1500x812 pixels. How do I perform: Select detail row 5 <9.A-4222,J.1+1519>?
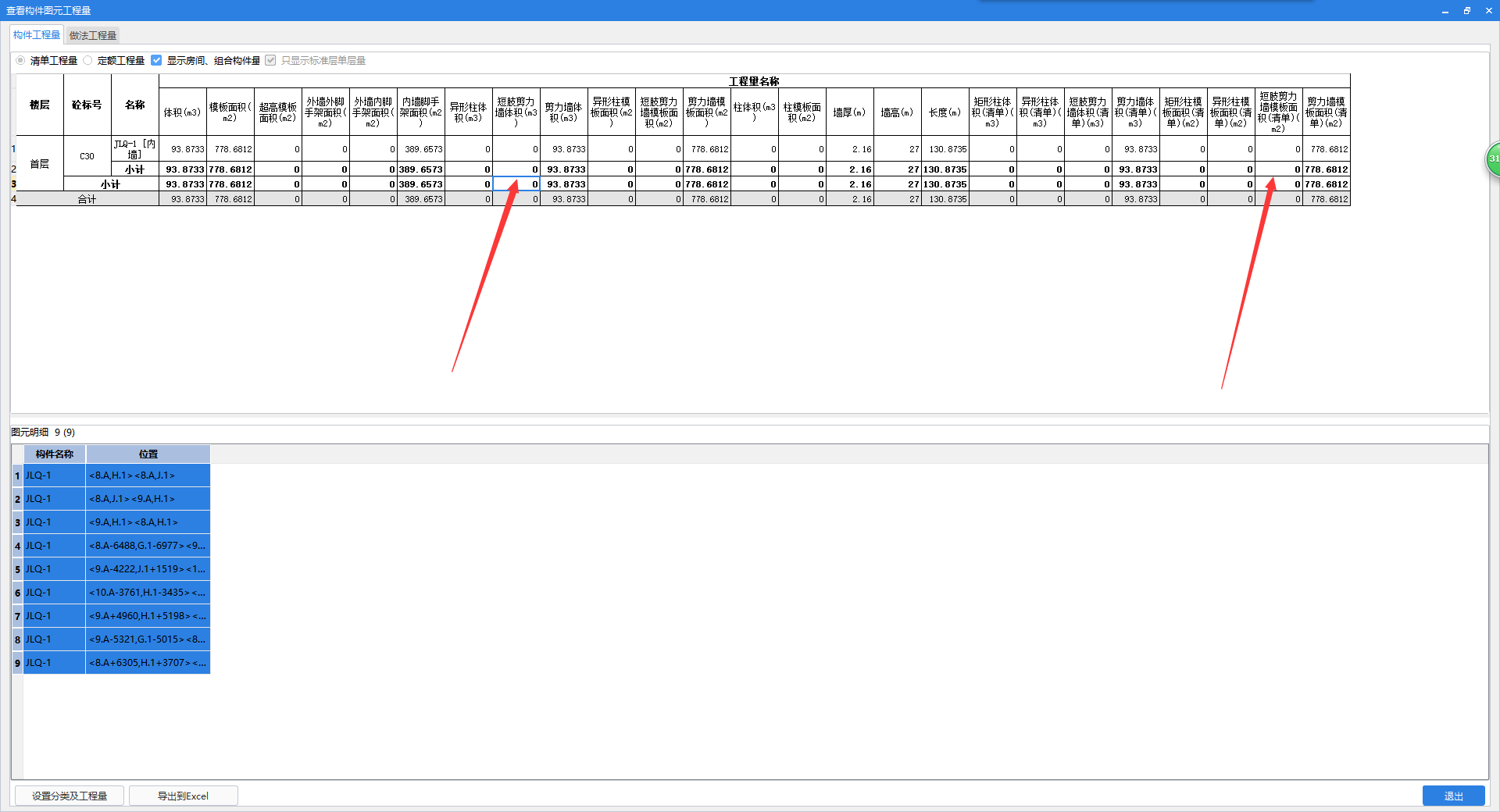pyautogui.click(x=116, y=569)
